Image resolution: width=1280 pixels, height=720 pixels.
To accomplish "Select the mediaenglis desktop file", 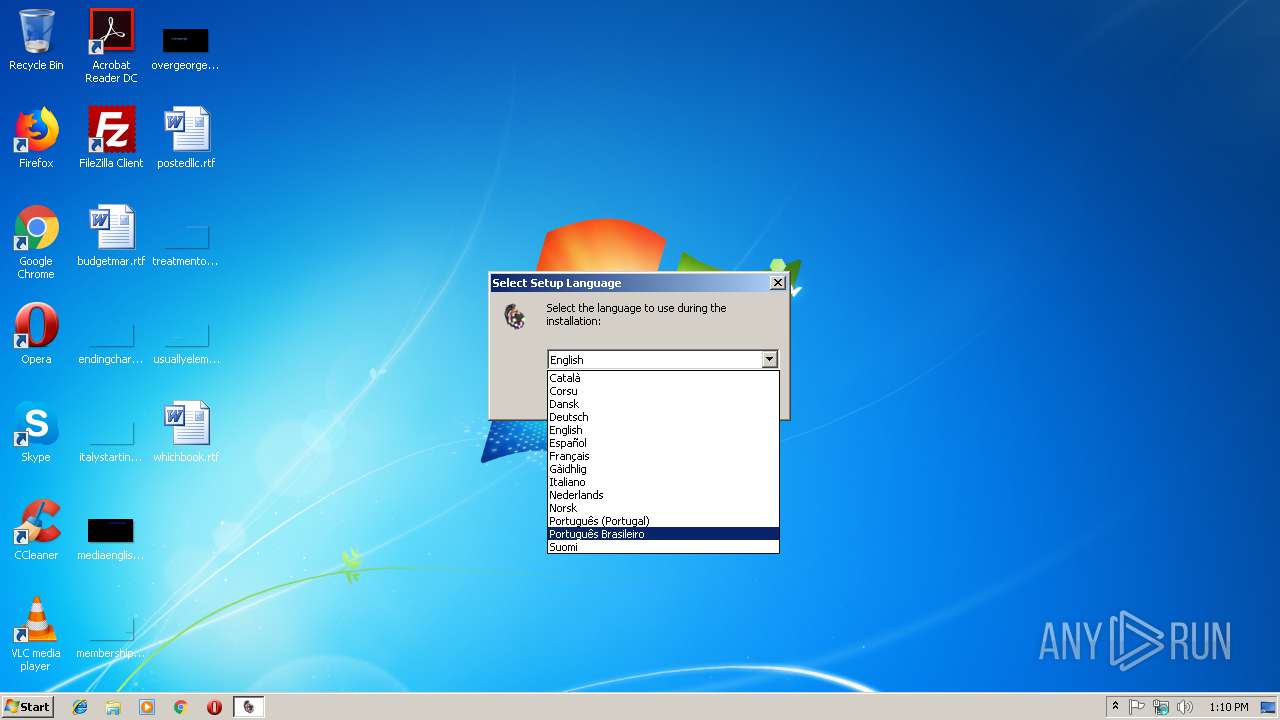I will tap(111, 540).
